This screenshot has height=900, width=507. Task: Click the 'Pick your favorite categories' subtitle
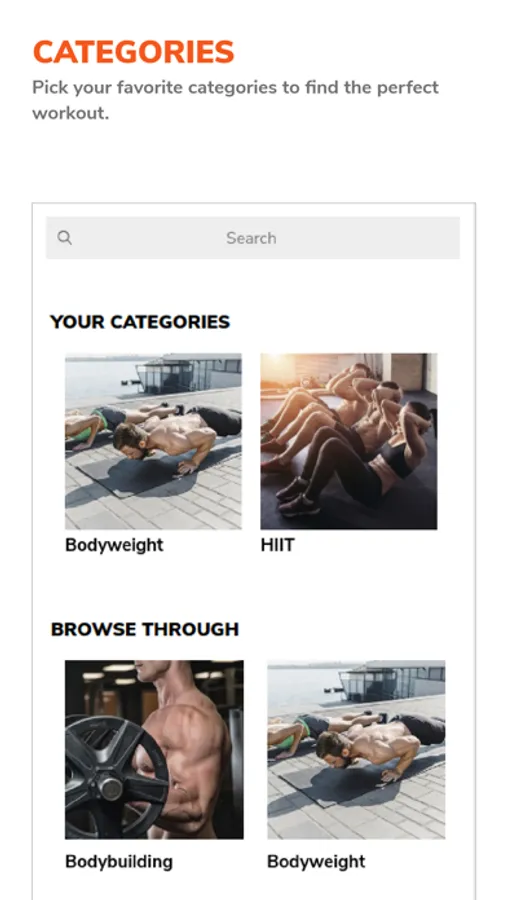[x=235, y=100]
